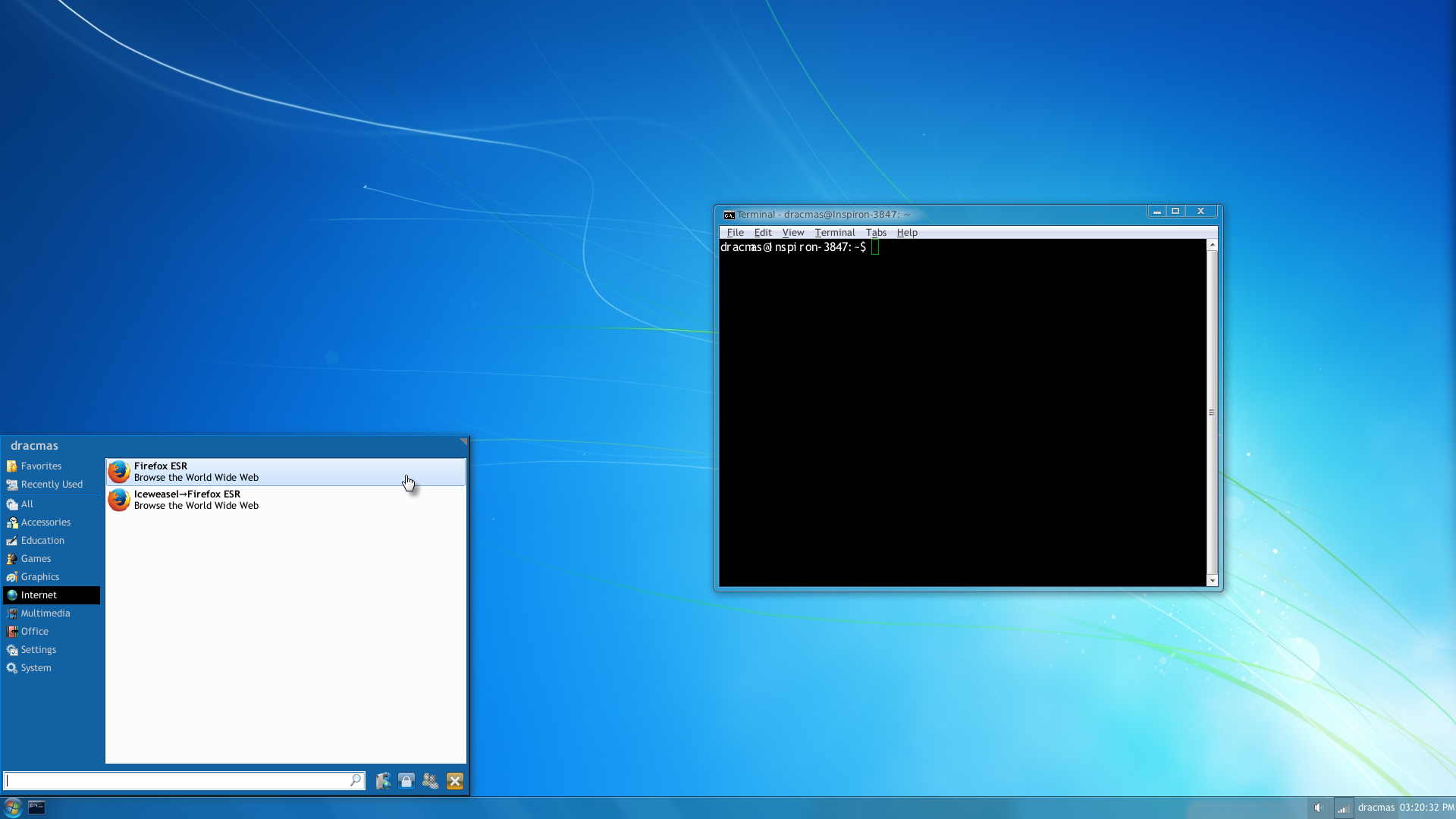The height and width of the screenshot is (819, 1456).
Task: Show the Recently Used applications
Action: tap(52, 485)
